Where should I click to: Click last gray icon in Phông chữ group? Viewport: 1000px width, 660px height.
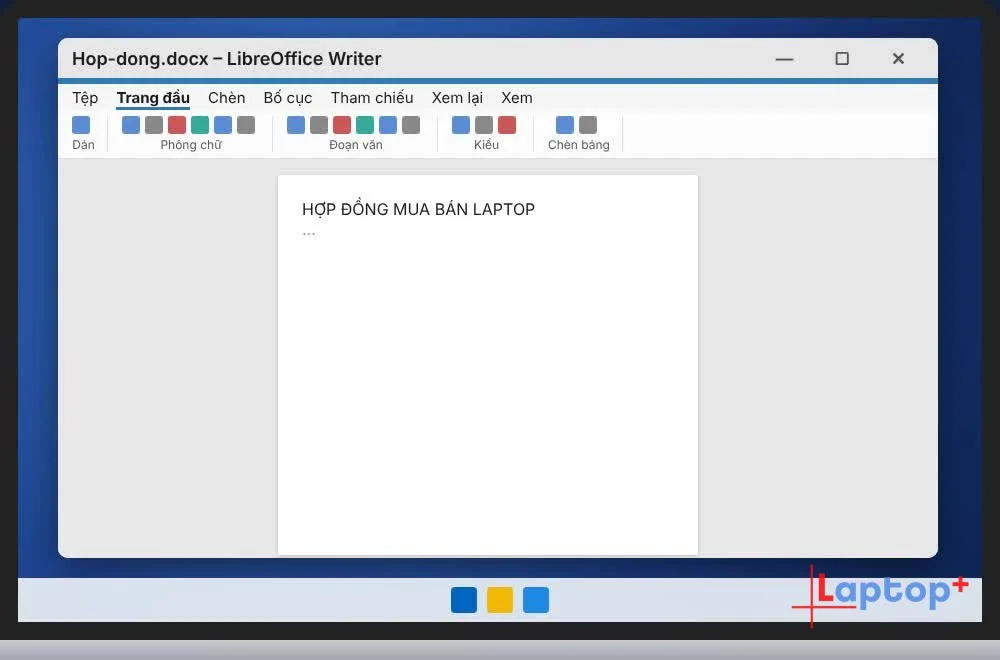pyautogui.click(x=246, y=125)
